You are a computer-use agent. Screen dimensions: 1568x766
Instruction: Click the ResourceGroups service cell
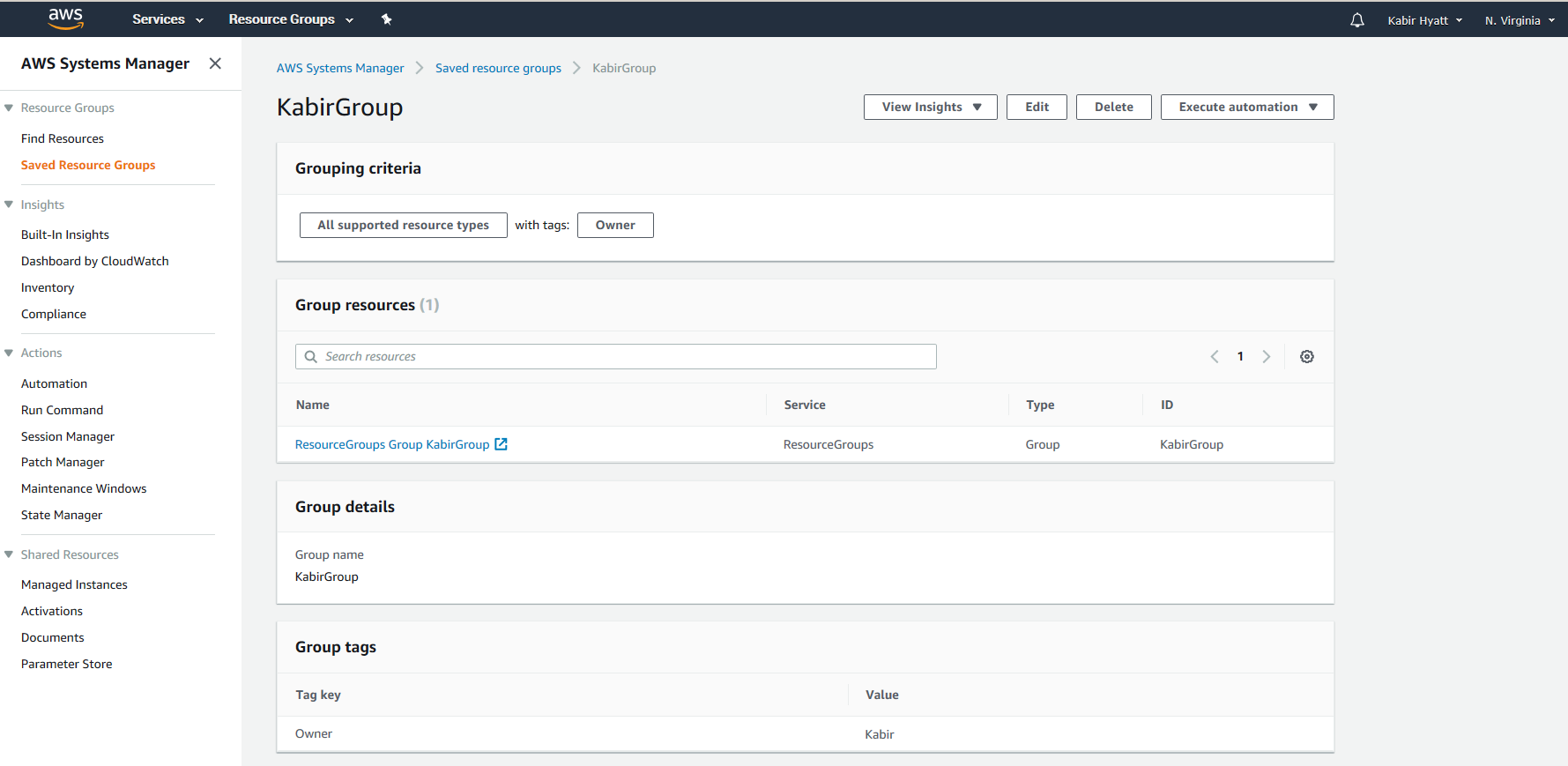tap(829, 444)
